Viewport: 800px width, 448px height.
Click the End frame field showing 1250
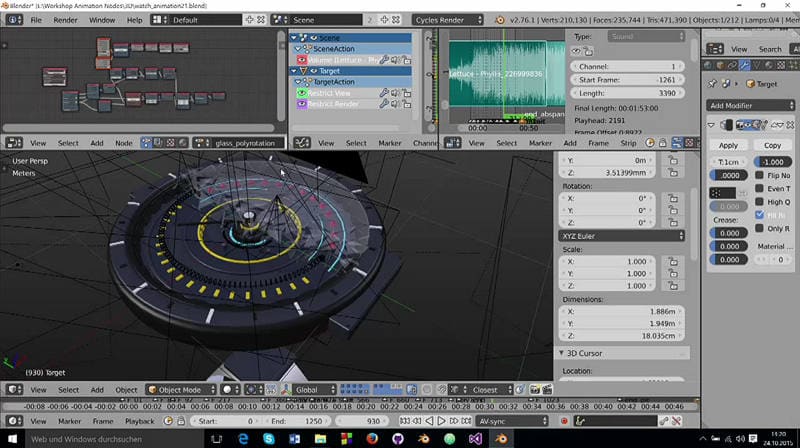(299, 421)
